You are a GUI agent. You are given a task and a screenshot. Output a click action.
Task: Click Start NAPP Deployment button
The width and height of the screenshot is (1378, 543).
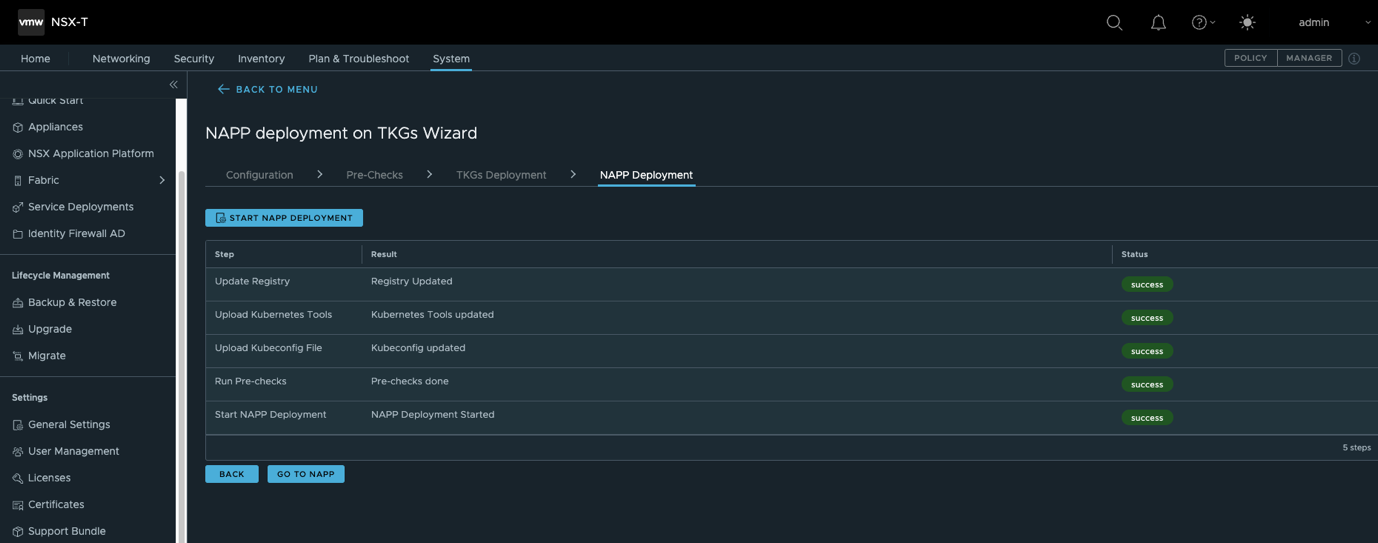coord(284,218)
